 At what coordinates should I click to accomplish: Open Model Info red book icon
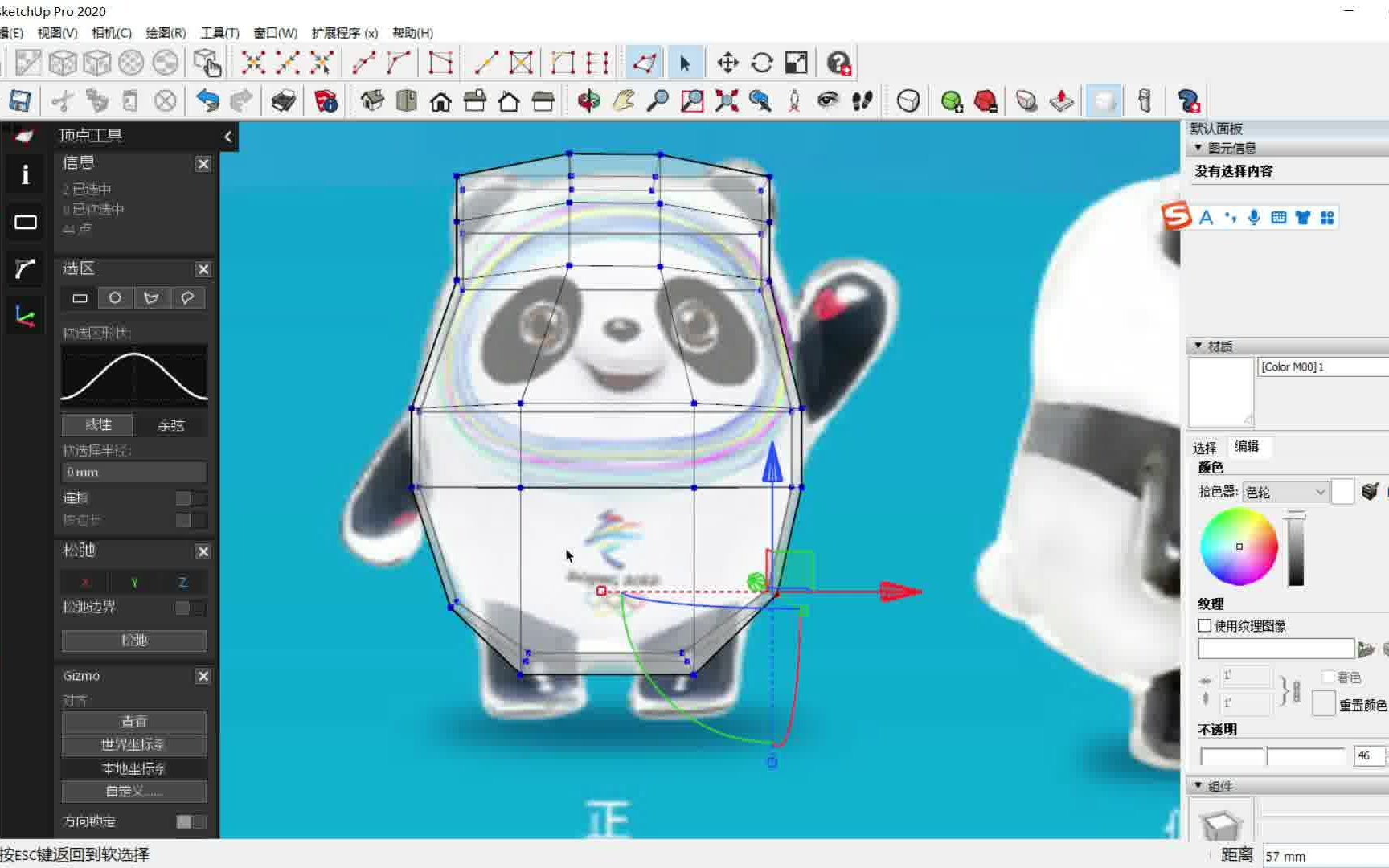click(326, 101)
